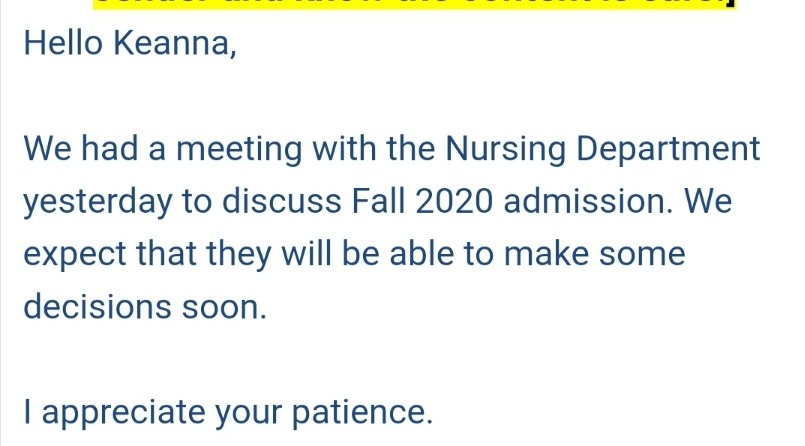805x446 pixels.
Task: Click the word 'meeting' in the email
Action: click(239, 149)
